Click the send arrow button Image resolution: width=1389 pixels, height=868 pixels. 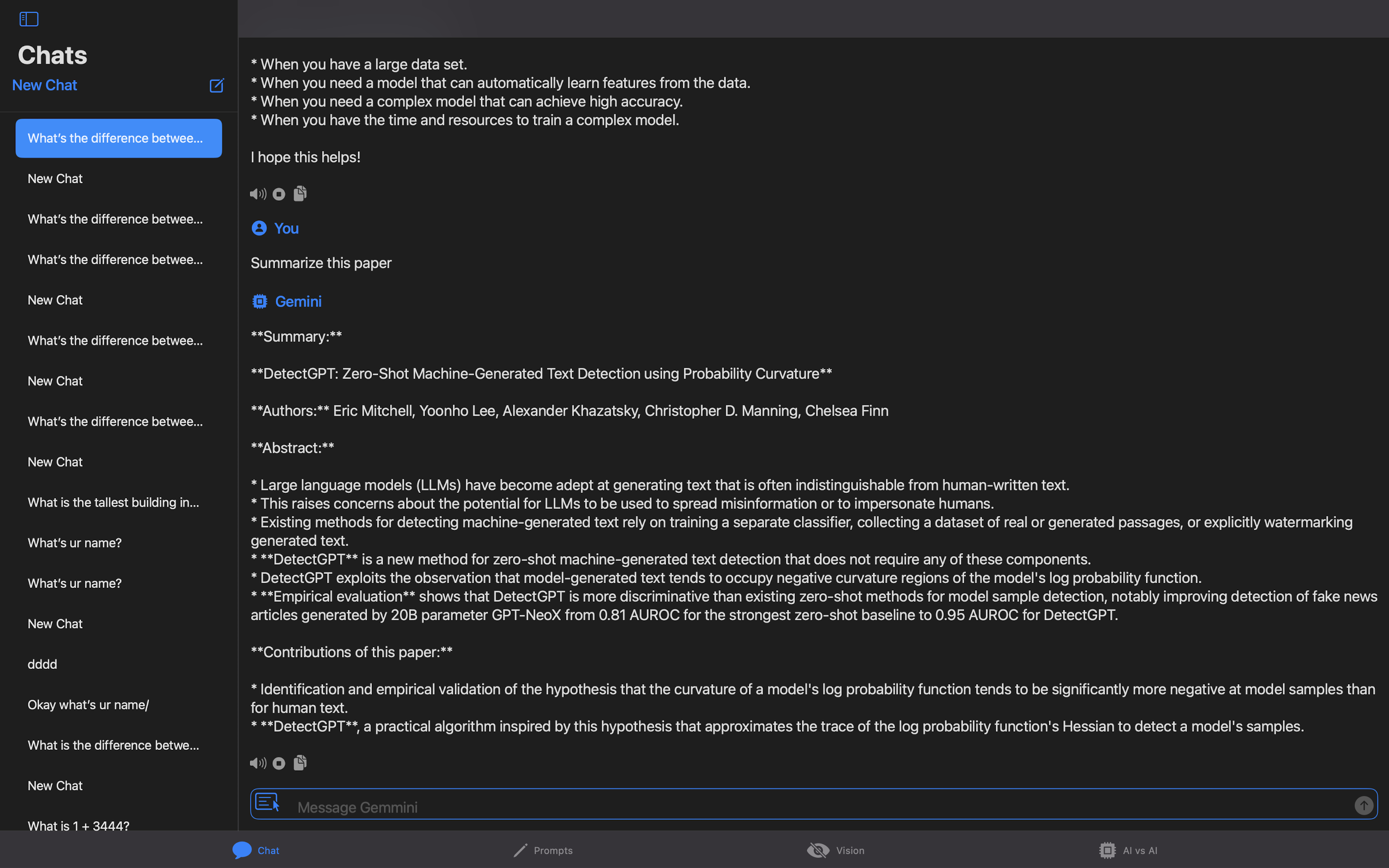[1364, 805]
